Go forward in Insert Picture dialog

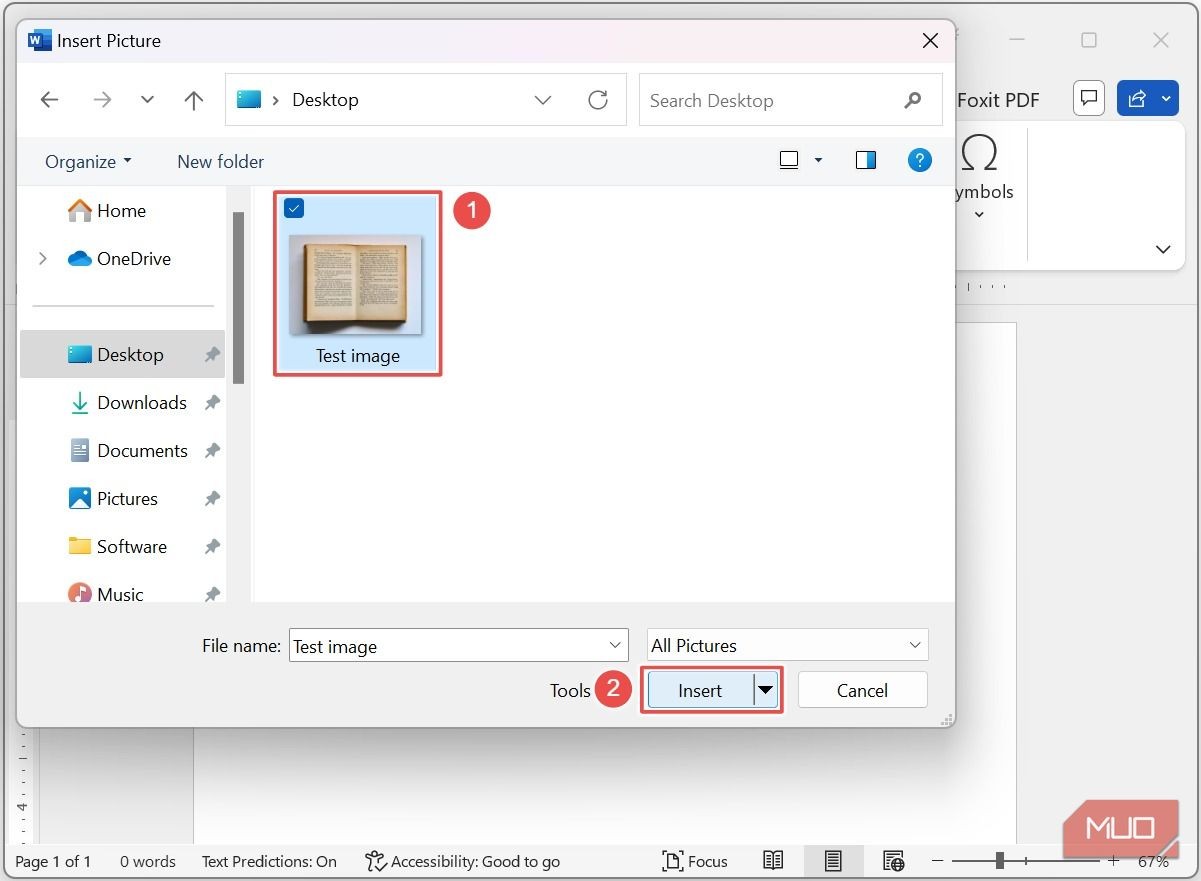102,100
